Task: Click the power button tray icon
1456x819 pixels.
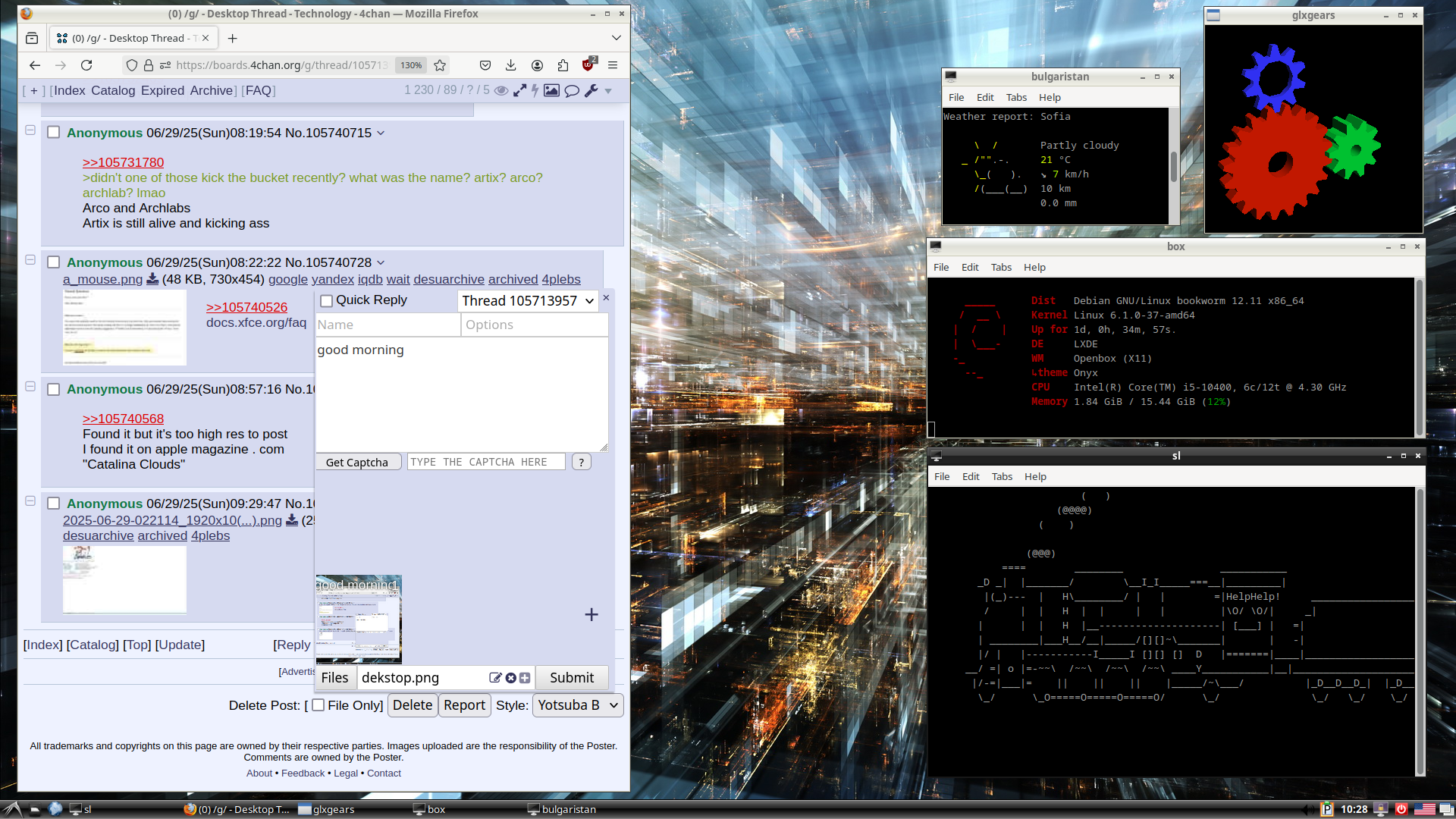Action: click(x=1401, y=809)
